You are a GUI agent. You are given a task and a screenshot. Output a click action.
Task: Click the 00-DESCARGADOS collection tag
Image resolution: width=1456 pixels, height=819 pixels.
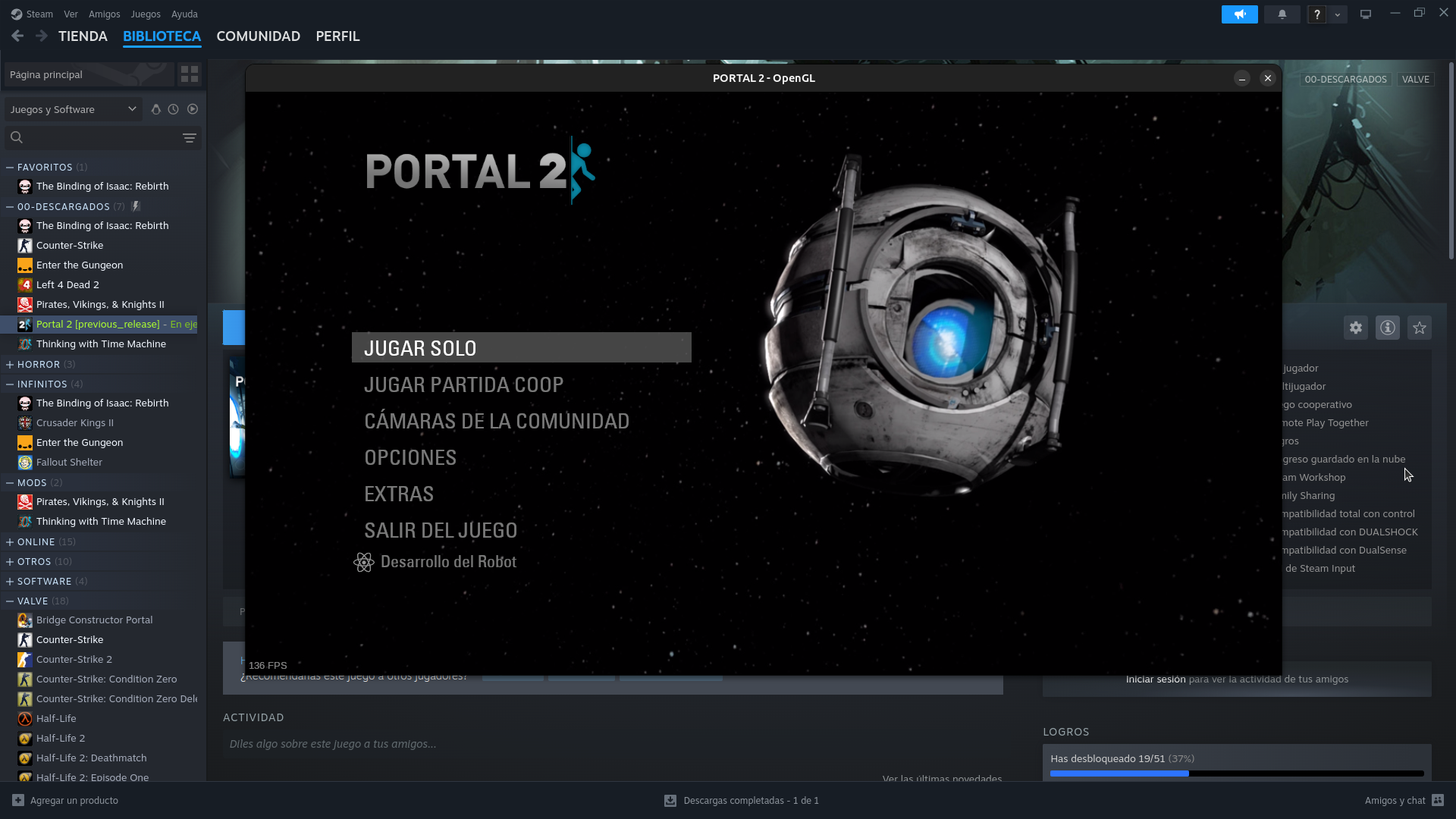tap(1345, 79)
